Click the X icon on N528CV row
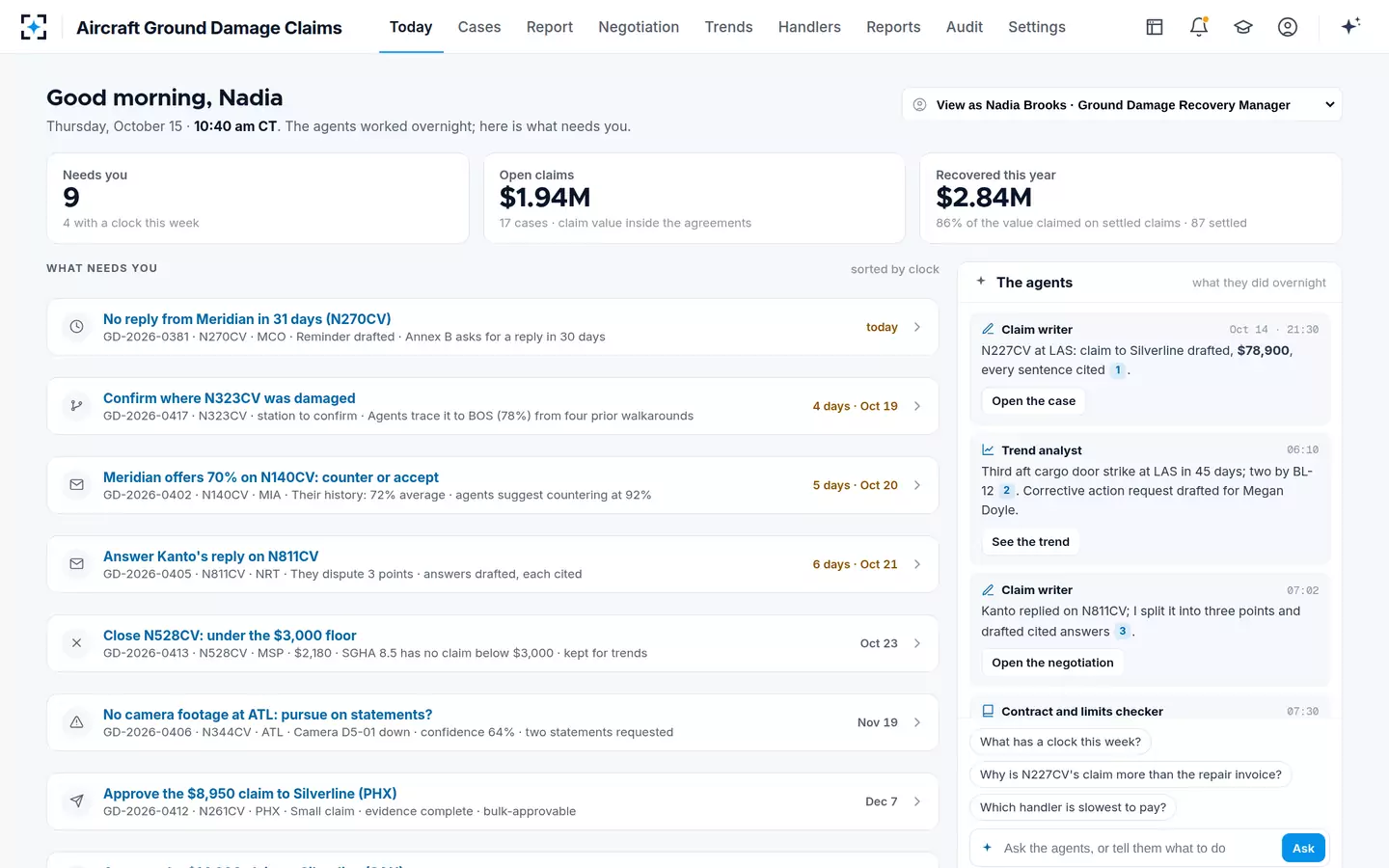Screen dimensions: 1389x868 click(x=76, y=643)
